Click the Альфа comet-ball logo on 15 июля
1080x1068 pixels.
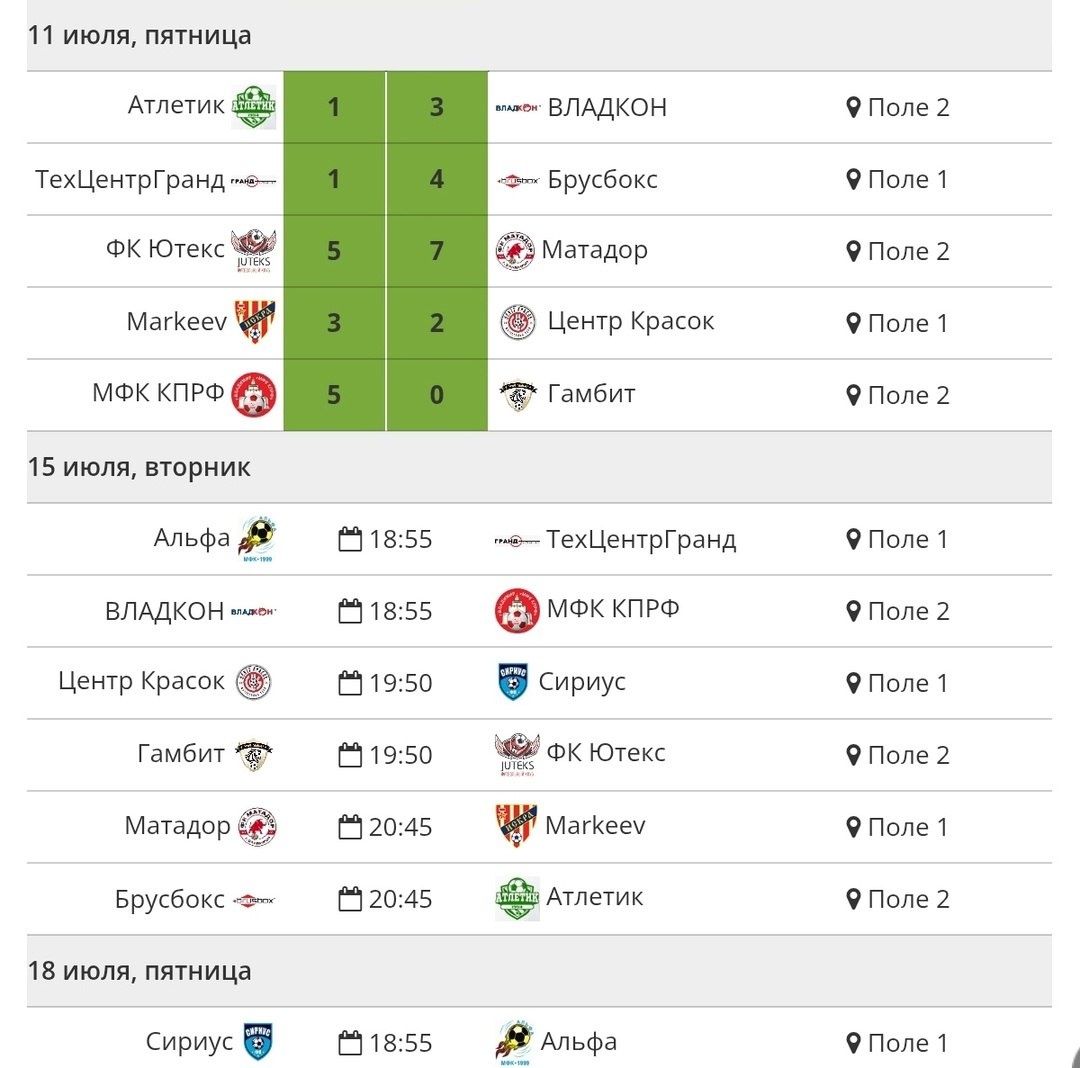(257, 538)
